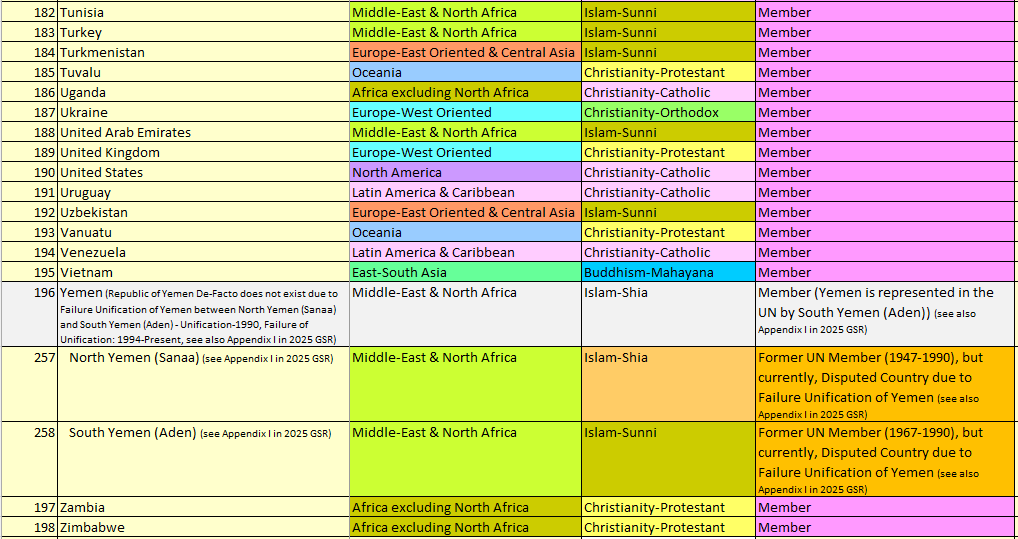Click Tunisia's Islam-Sunni cell
This screenshot has height=539, width=1018.
tap(669, 12)
